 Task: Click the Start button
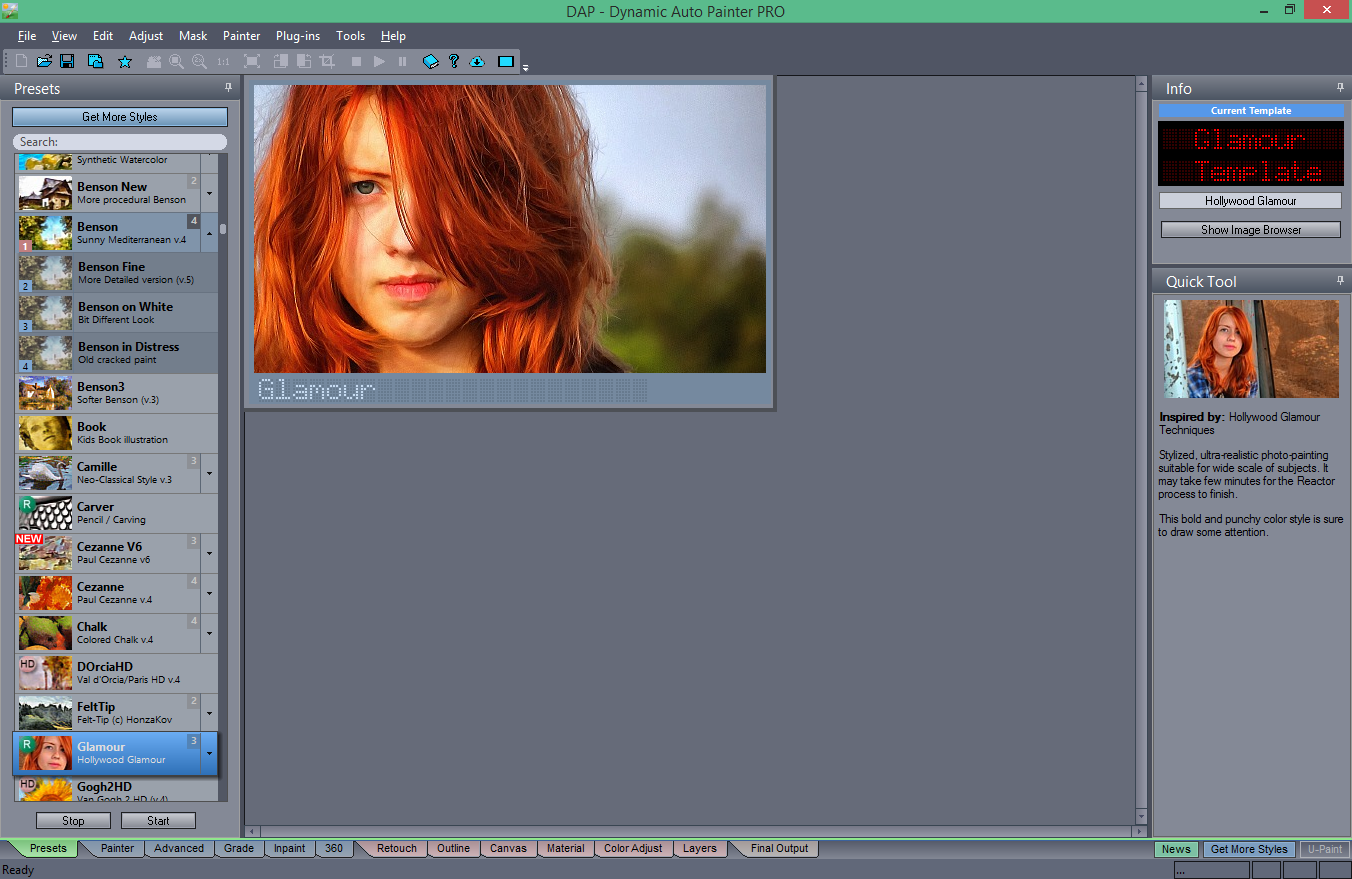coord(158,821)
